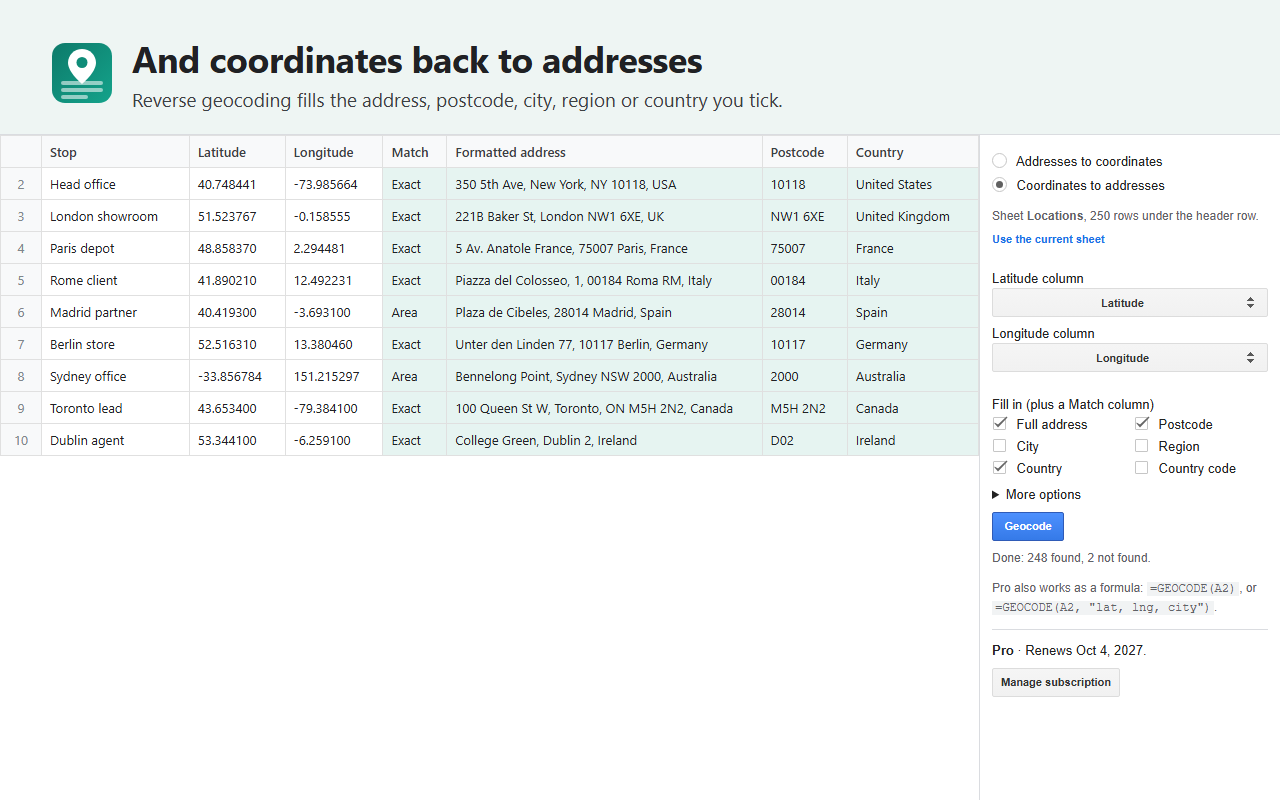
Task: Toggle the Country checkbox
Action: (x=1000, y=468)
